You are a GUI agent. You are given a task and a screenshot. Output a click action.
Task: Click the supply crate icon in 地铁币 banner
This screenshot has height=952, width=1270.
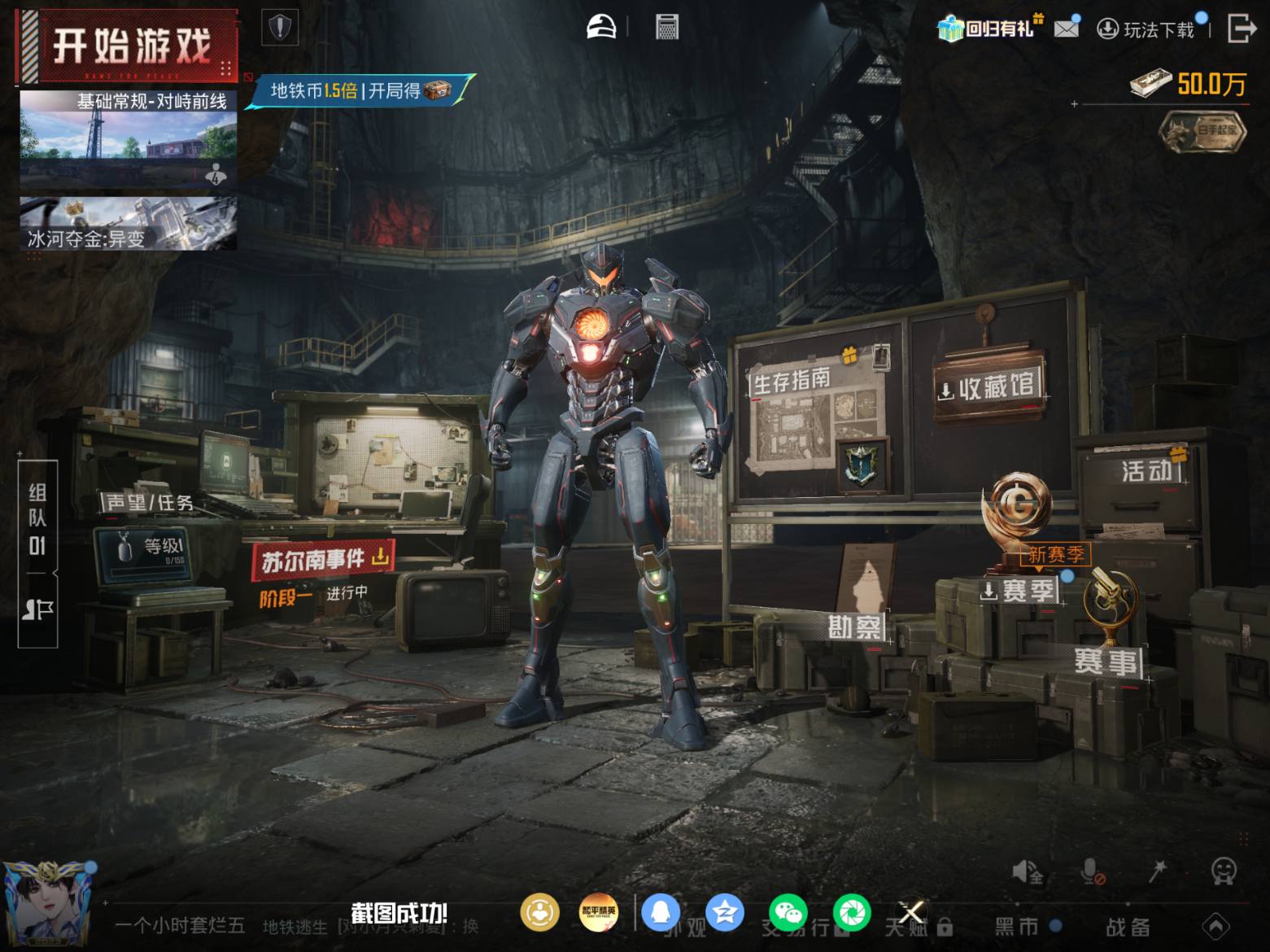tap(437, 90)
